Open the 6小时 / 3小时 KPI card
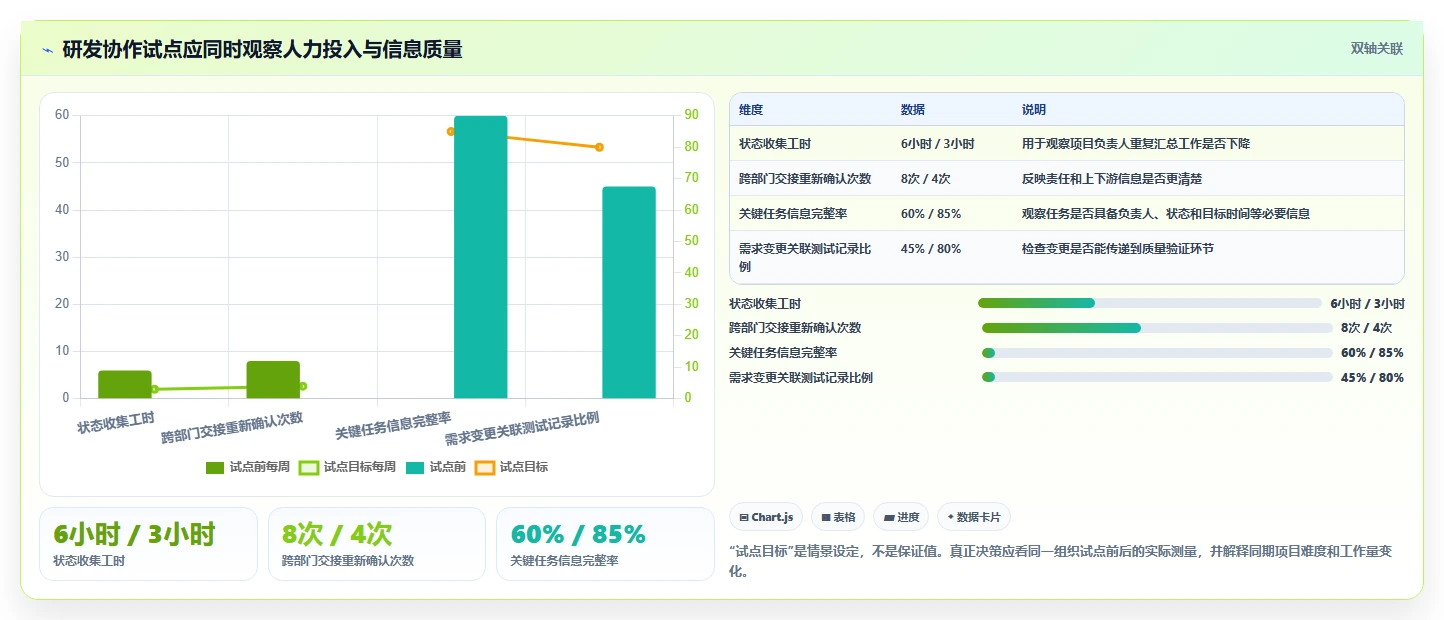The width and height of the screenshot is (1444, 620). [x=148, y=544]
